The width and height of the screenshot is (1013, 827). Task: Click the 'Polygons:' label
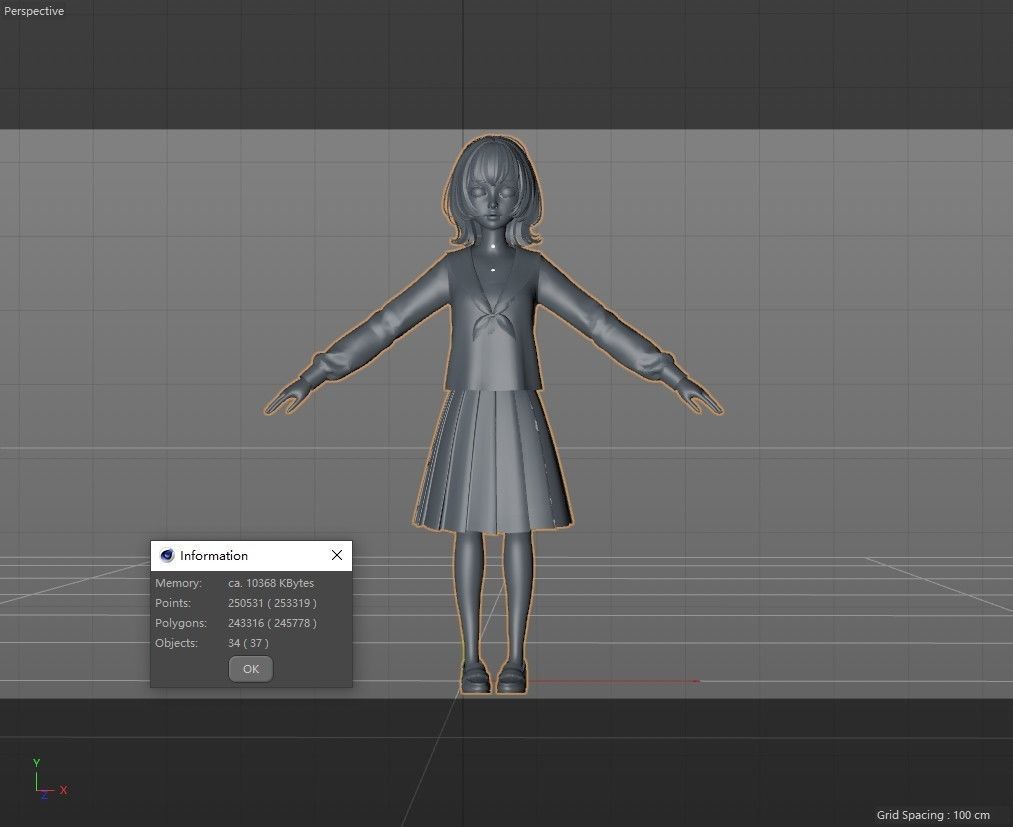181,623
